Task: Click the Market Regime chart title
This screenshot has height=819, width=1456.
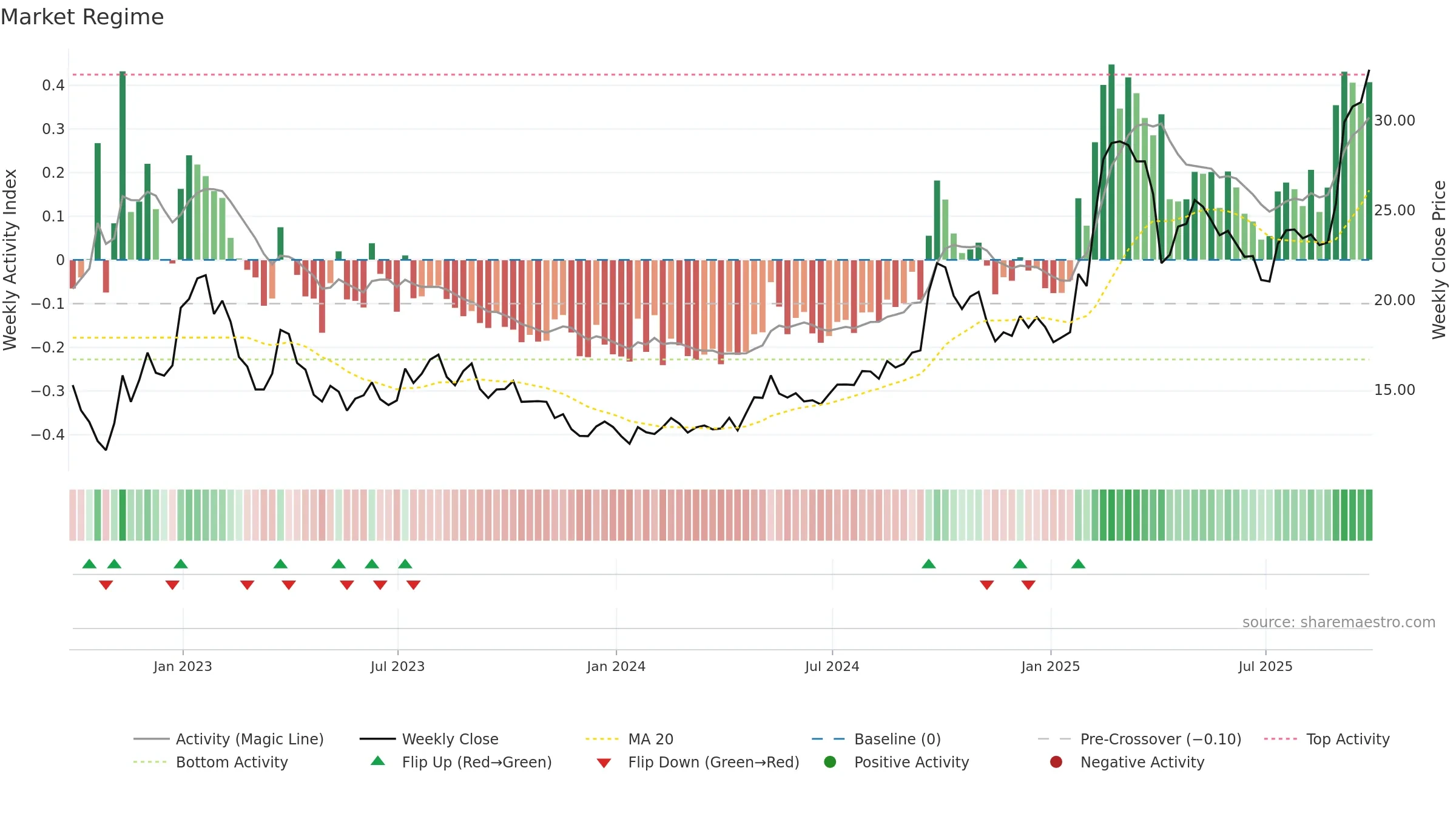Action: click(82, 17)
